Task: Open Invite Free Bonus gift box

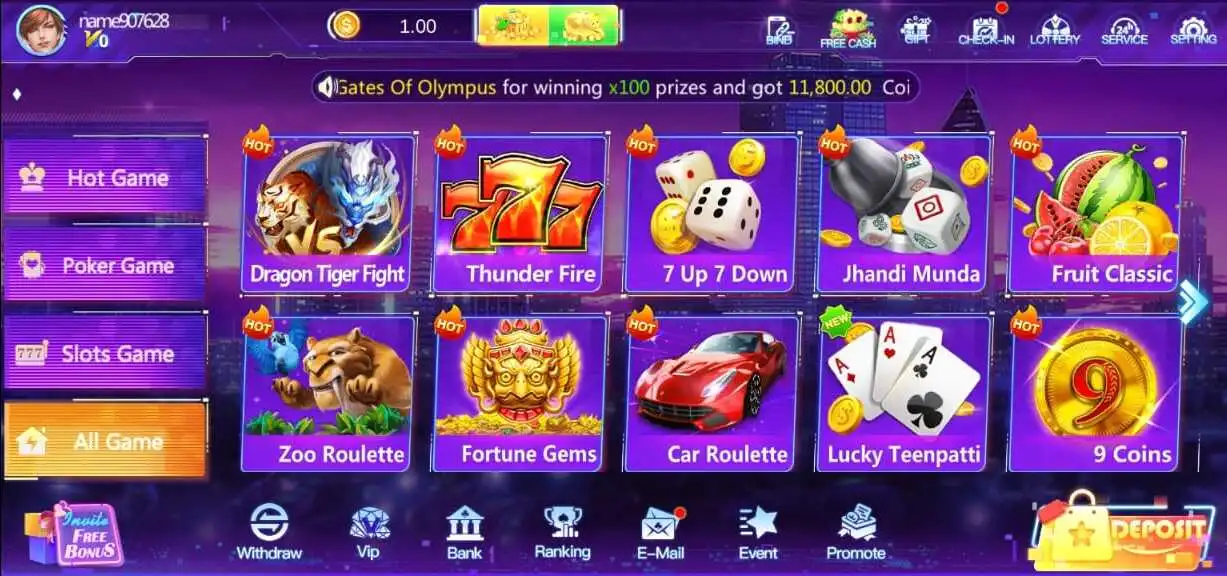Action: 72,533
